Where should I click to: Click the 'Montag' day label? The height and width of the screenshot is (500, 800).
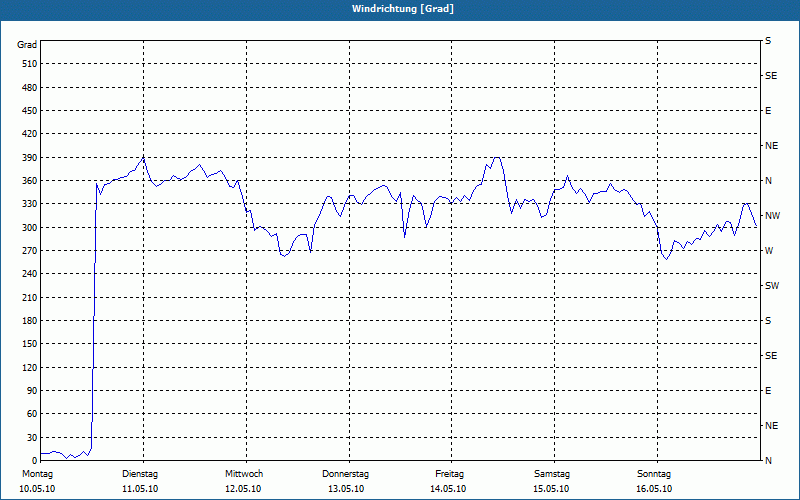tap(37, 474)
